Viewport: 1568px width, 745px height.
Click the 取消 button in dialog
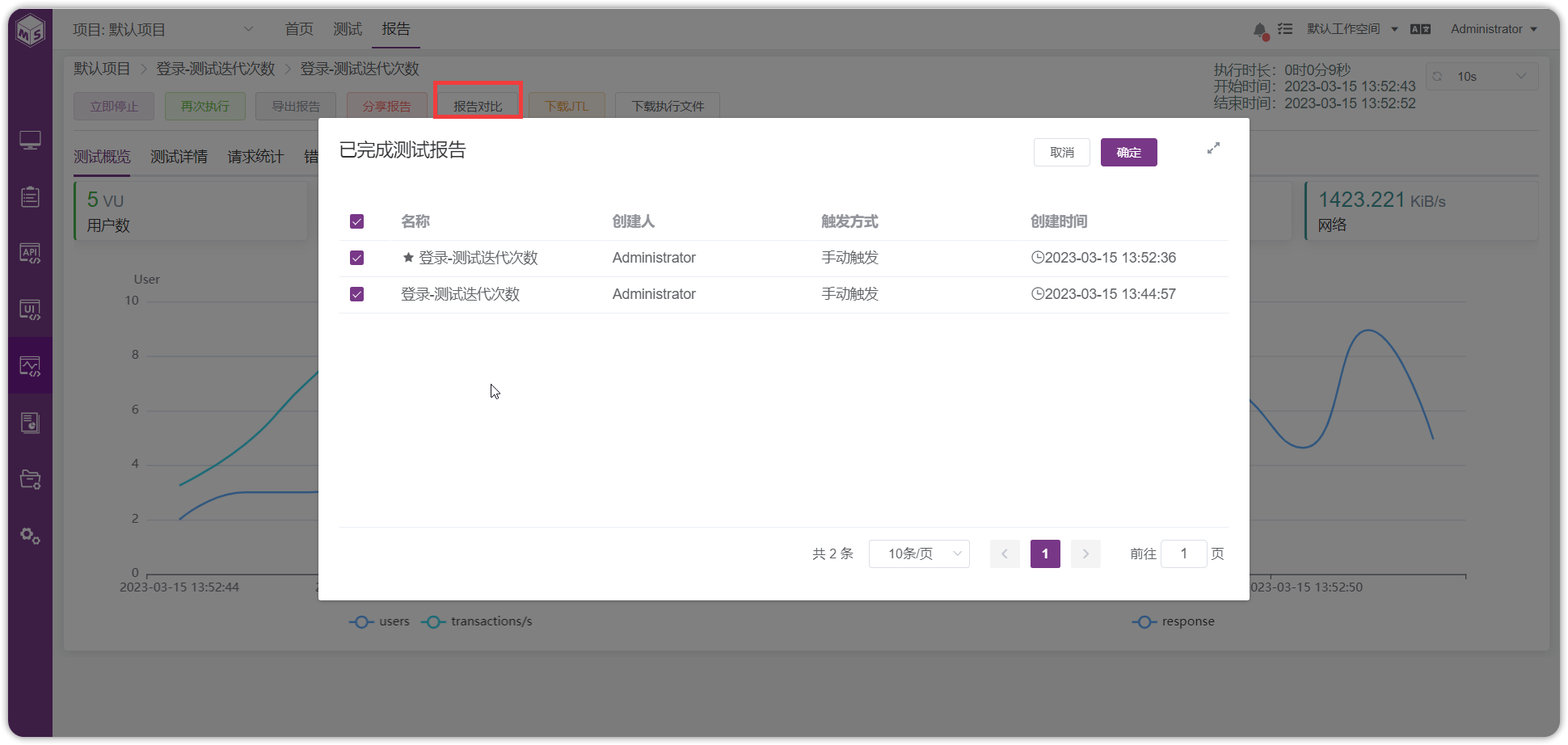coord(1062,153)
